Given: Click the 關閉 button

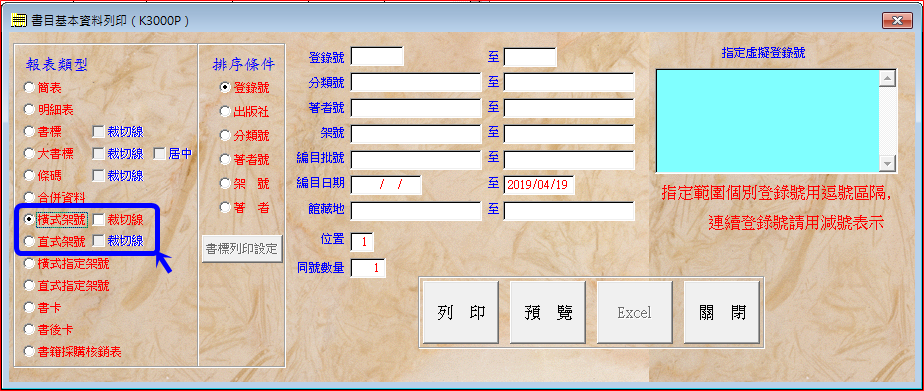Looking at the screenshot, I should pyautogui.click(x=721, y=312).
